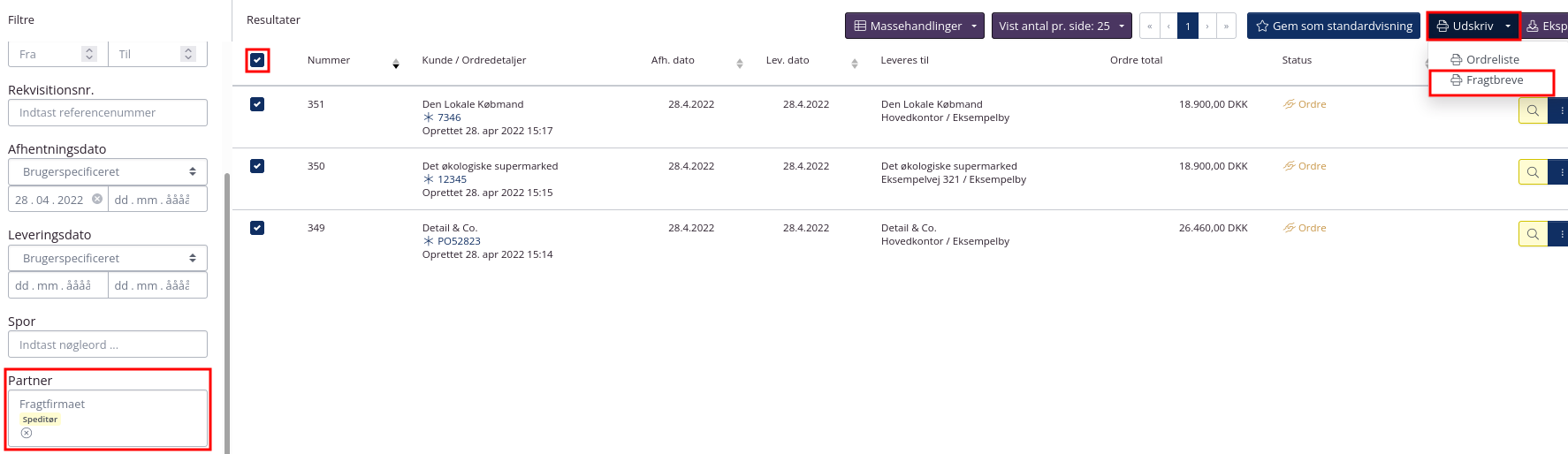
Task: Sort by Afh. dato column arrows
Action: coord(740,64)
